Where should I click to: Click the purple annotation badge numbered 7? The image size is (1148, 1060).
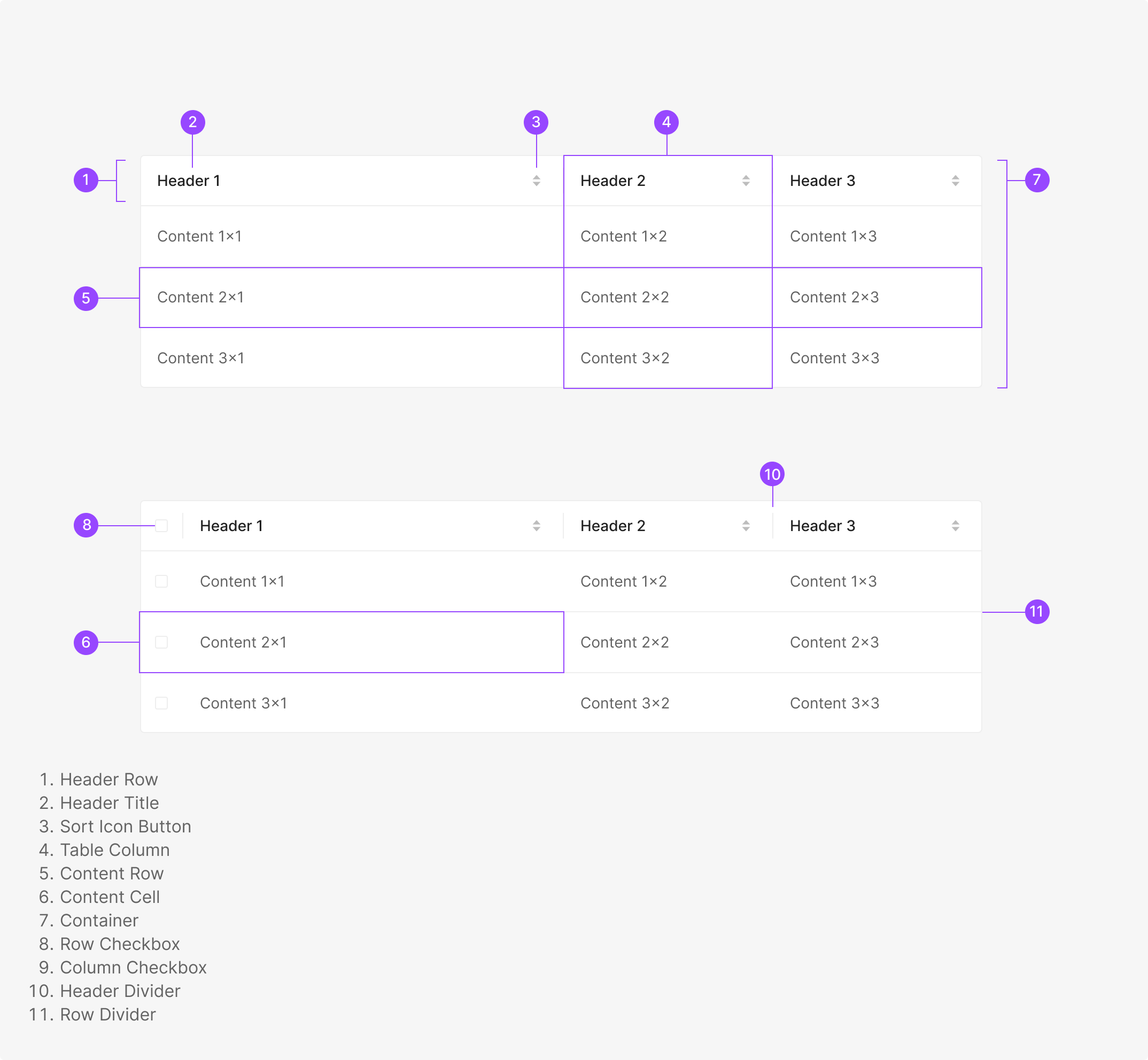tap(1037, 180)
